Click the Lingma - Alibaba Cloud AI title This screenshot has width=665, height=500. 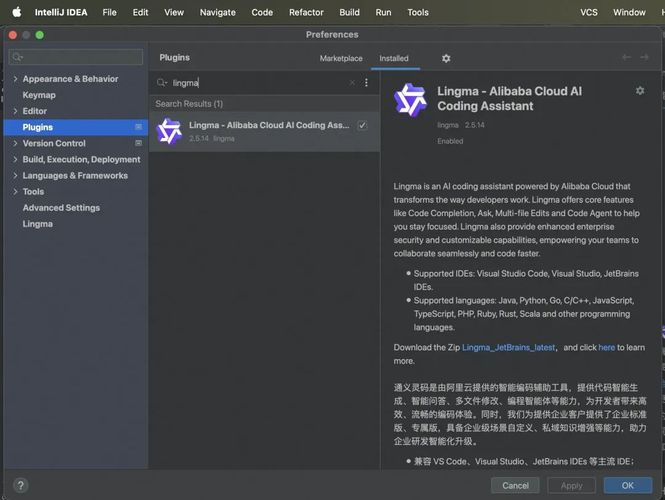coord(509,98)
